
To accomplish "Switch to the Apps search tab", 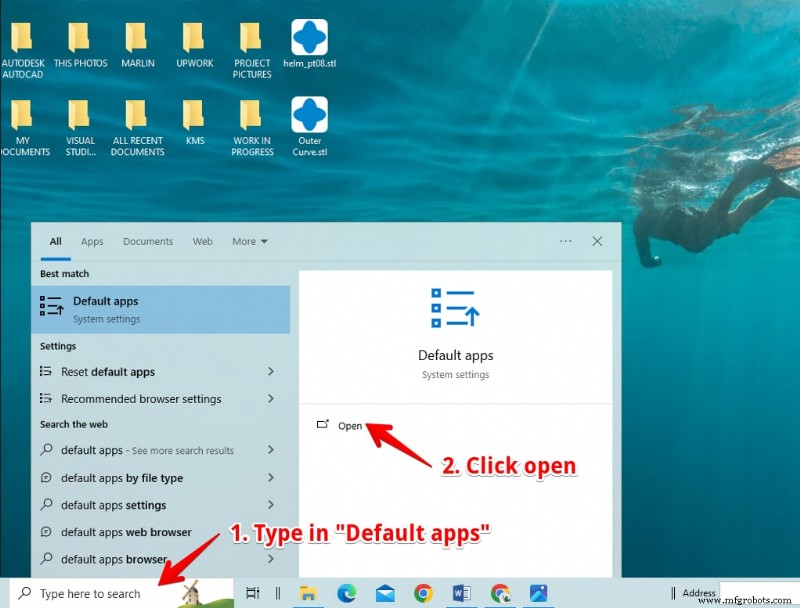I will point(92,241).
